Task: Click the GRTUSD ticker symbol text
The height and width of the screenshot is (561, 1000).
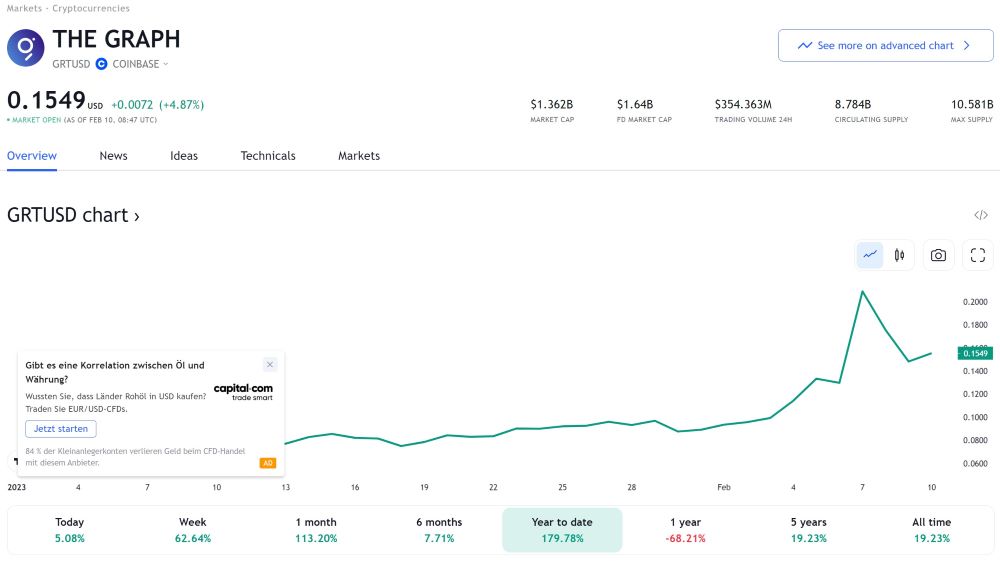Action: pos(71,64)
